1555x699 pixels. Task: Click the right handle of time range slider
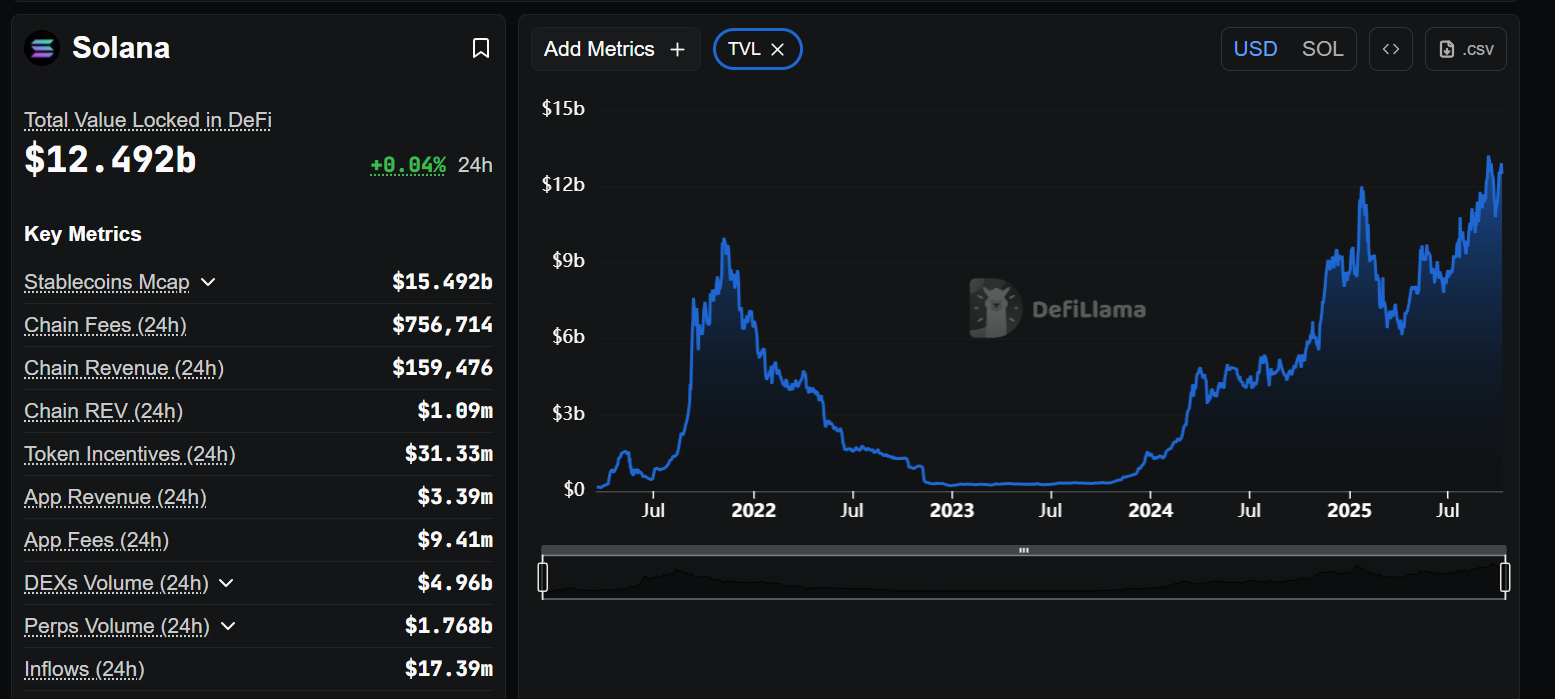pyautogui.click(x=1504, y=577)
